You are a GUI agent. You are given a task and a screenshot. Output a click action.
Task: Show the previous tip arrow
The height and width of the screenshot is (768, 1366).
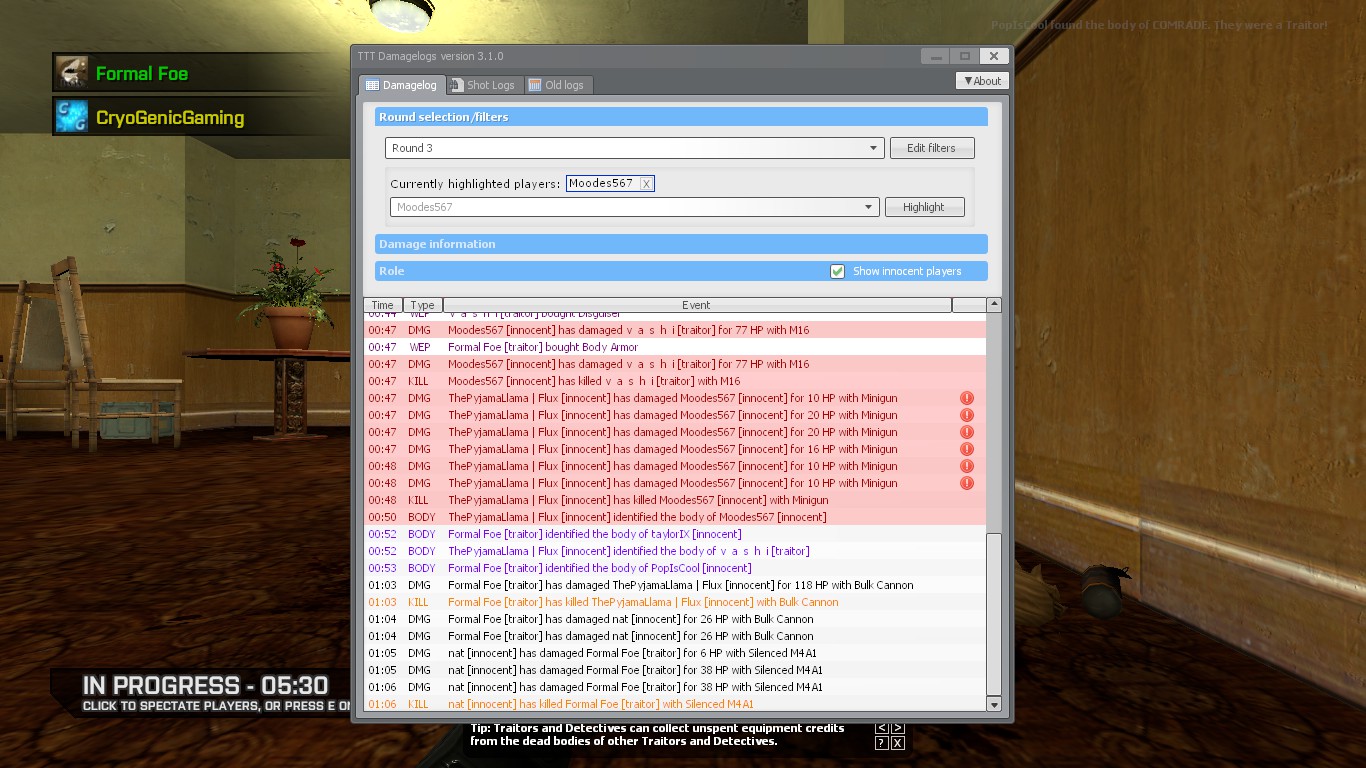point(881,729)
